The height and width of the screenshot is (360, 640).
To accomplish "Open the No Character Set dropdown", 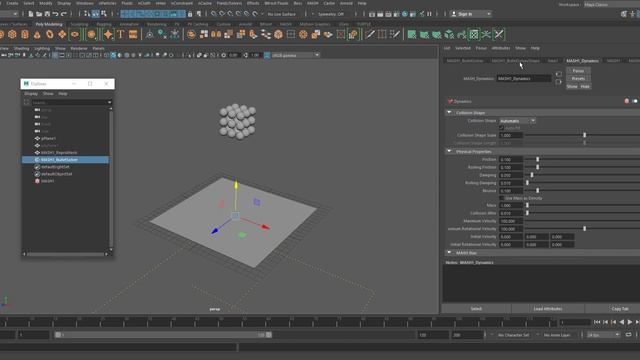I will click(513, 335).
